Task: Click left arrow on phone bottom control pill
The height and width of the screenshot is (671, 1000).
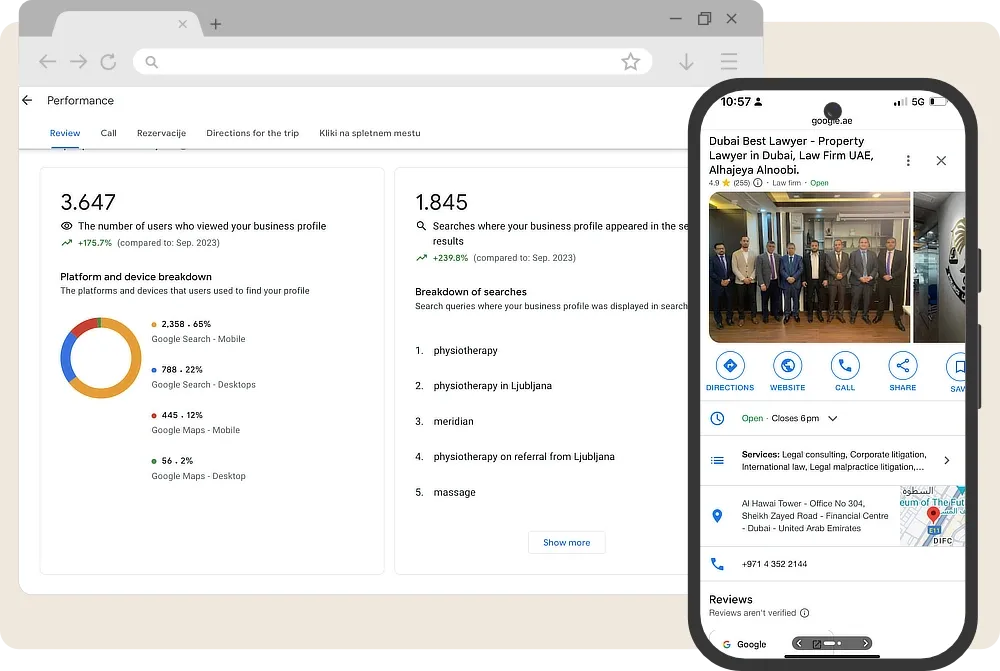Action: (799, 644)
